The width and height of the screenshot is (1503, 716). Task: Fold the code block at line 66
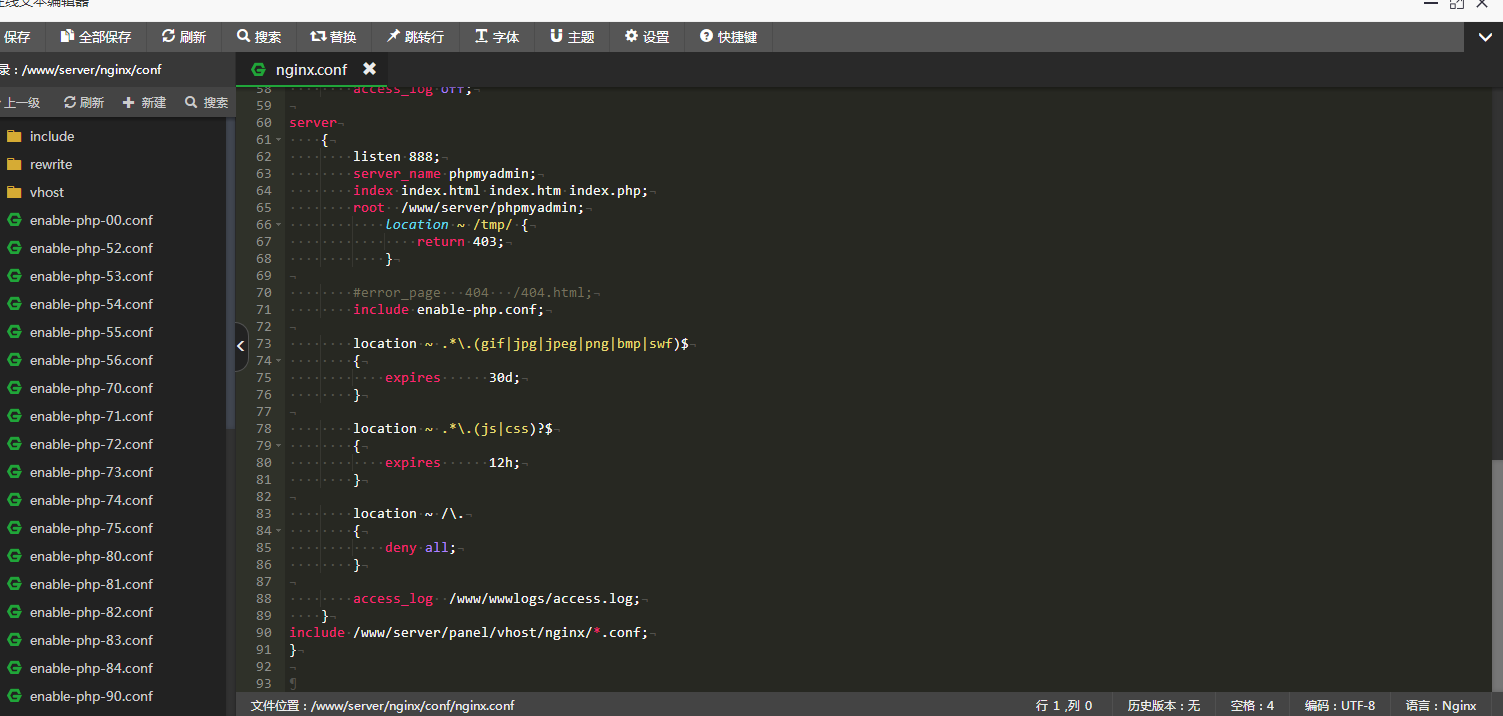coord(279,225)
